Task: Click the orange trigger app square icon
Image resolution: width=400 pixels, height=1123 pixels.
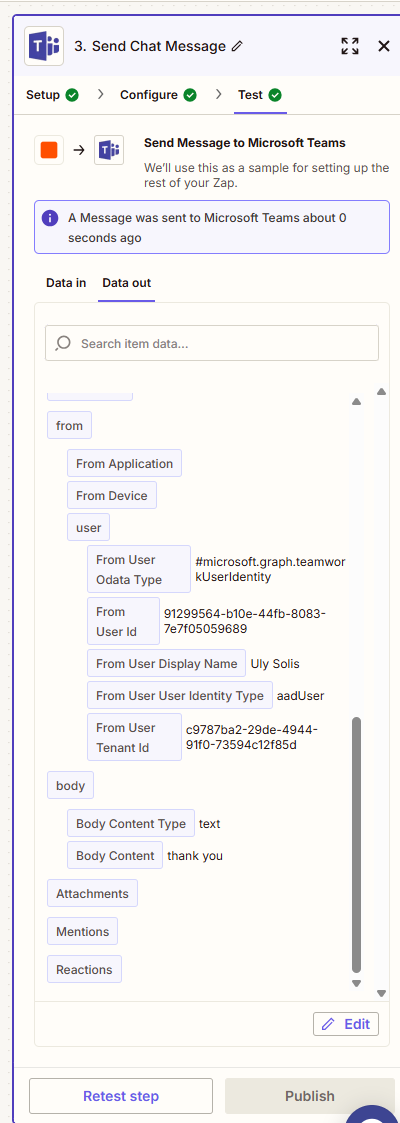Action: pyautogui.click(x=49, y=150)
